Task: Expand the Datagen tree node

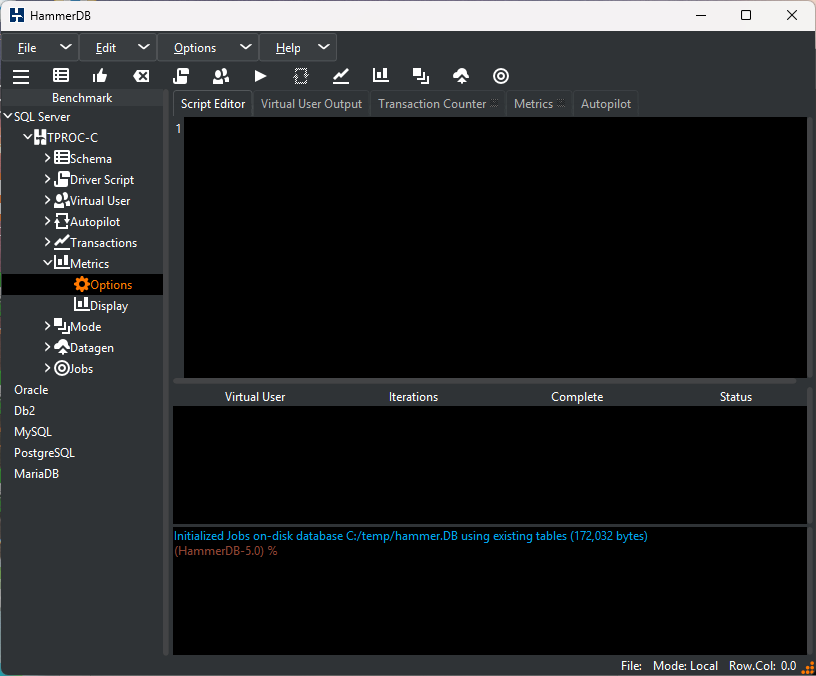Action: [47, 347]
